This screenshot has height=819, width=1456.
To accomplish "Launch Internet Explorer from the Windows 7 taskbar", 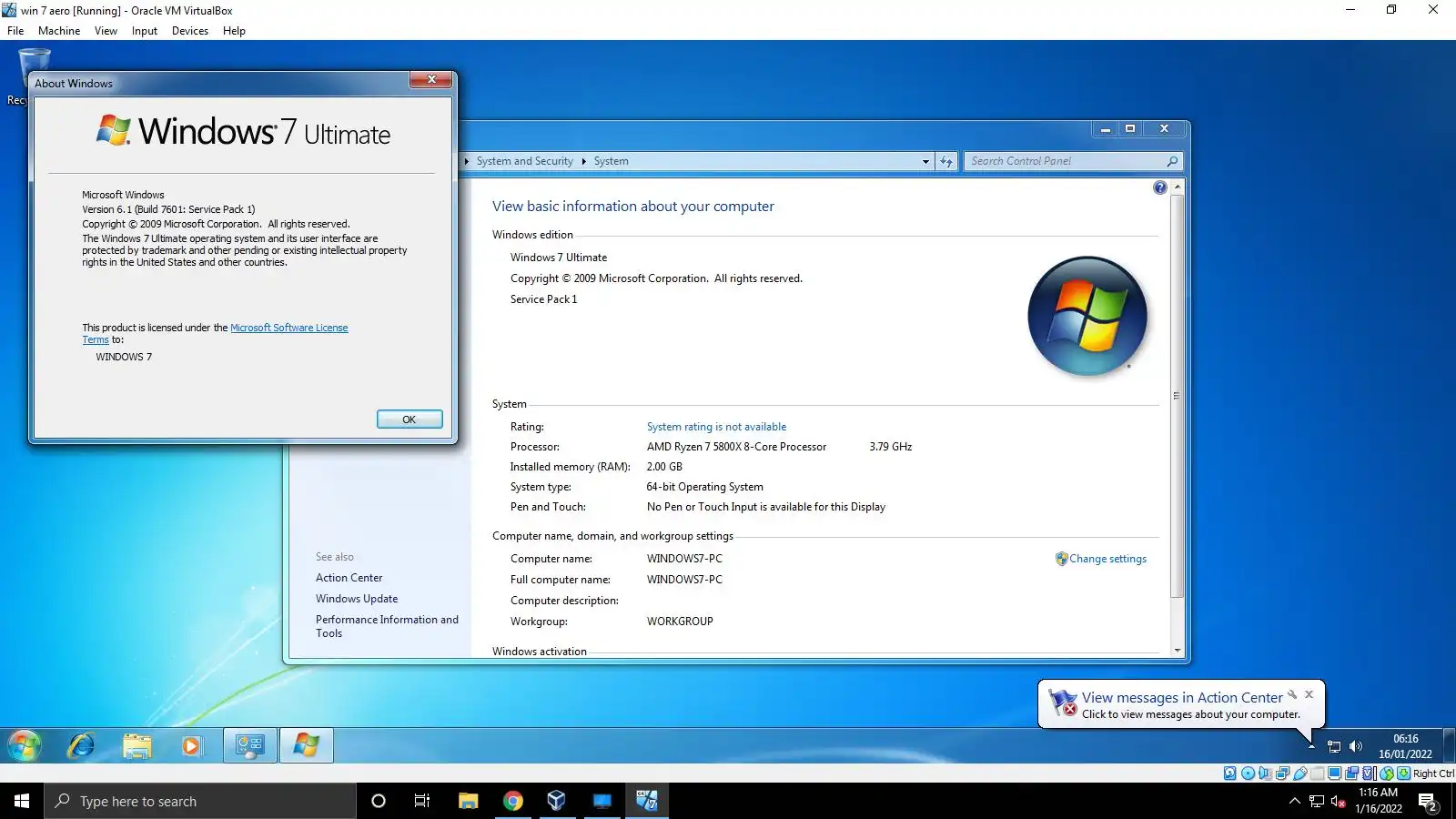I will pyautogui.click(x=81, y=745).
